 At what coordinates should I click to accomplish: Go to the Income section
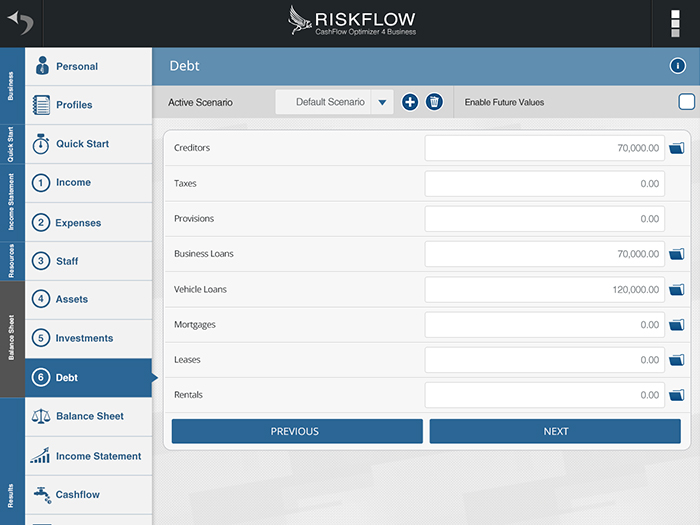click(x=88, y=183)
